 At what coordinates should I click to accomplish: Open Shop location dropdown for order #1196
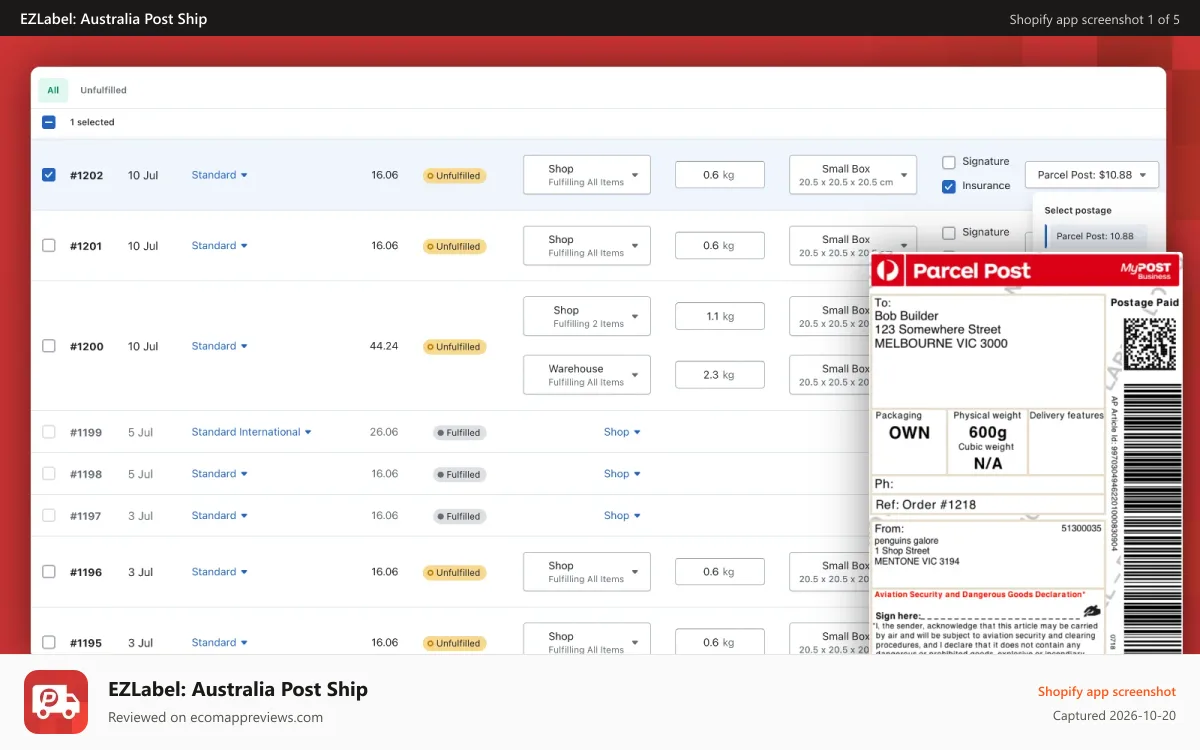[587, 572]
